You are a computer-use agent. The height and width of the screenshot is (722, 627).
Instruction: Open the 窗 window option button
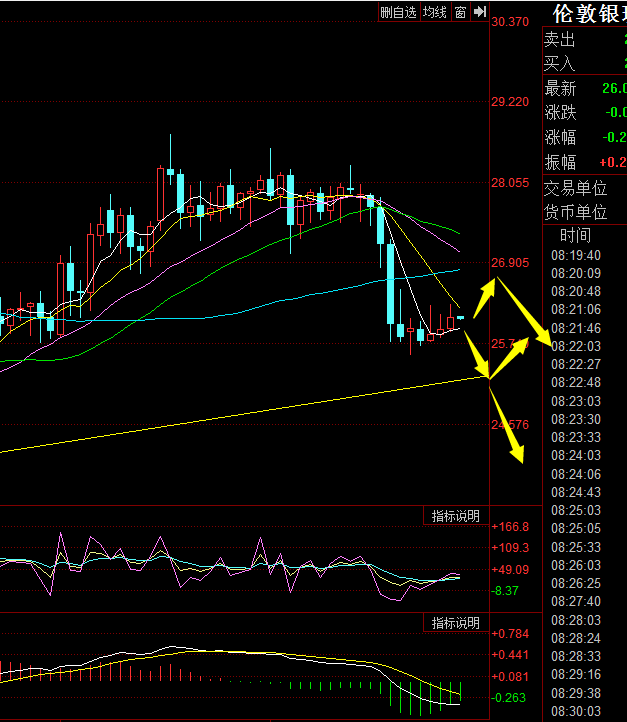click(460, 12)
